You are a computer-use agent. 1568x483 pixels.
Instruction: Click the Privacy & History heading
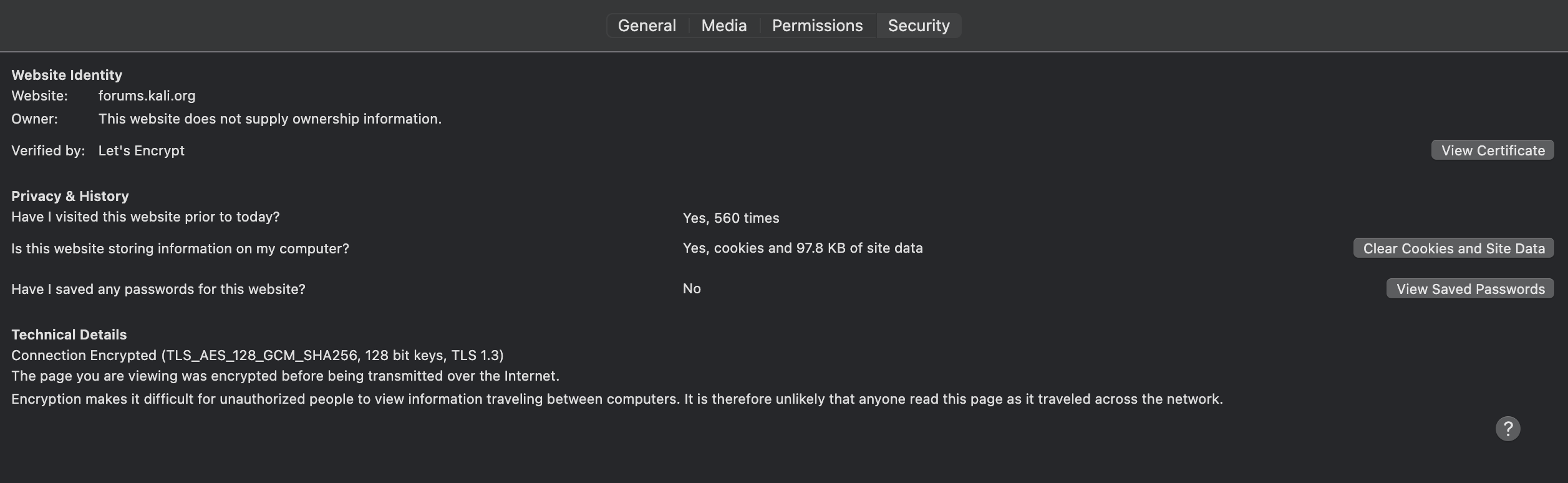coord(70,197)
